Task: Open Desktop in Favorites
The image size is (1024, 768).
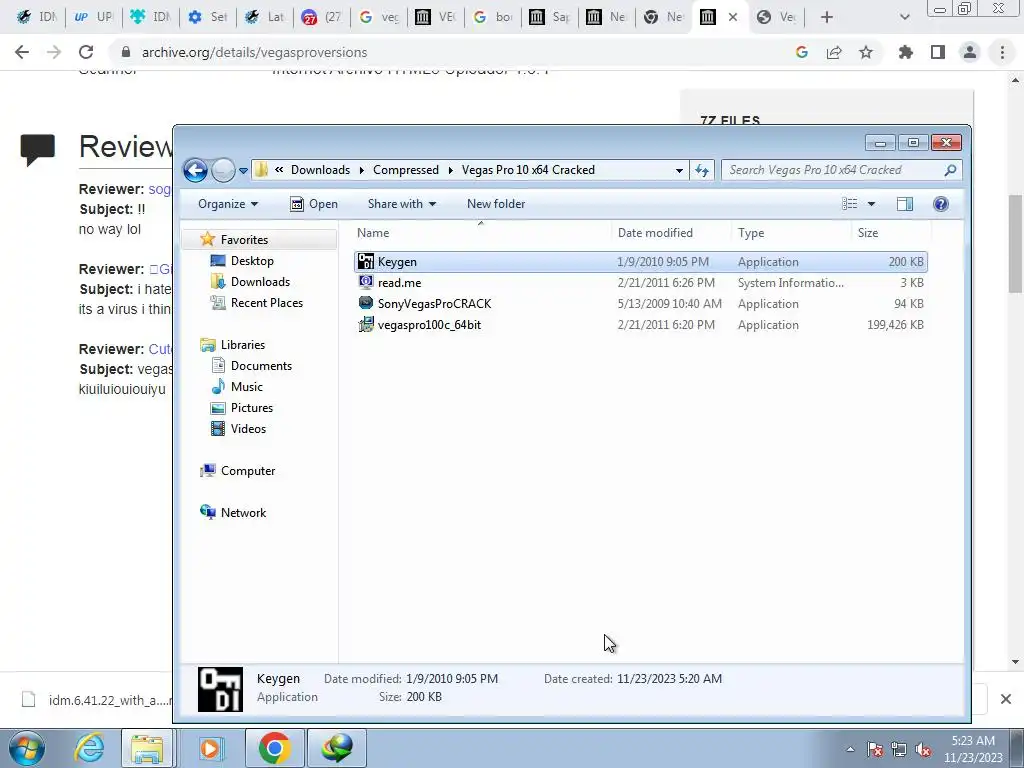Action: pos(251,261)
